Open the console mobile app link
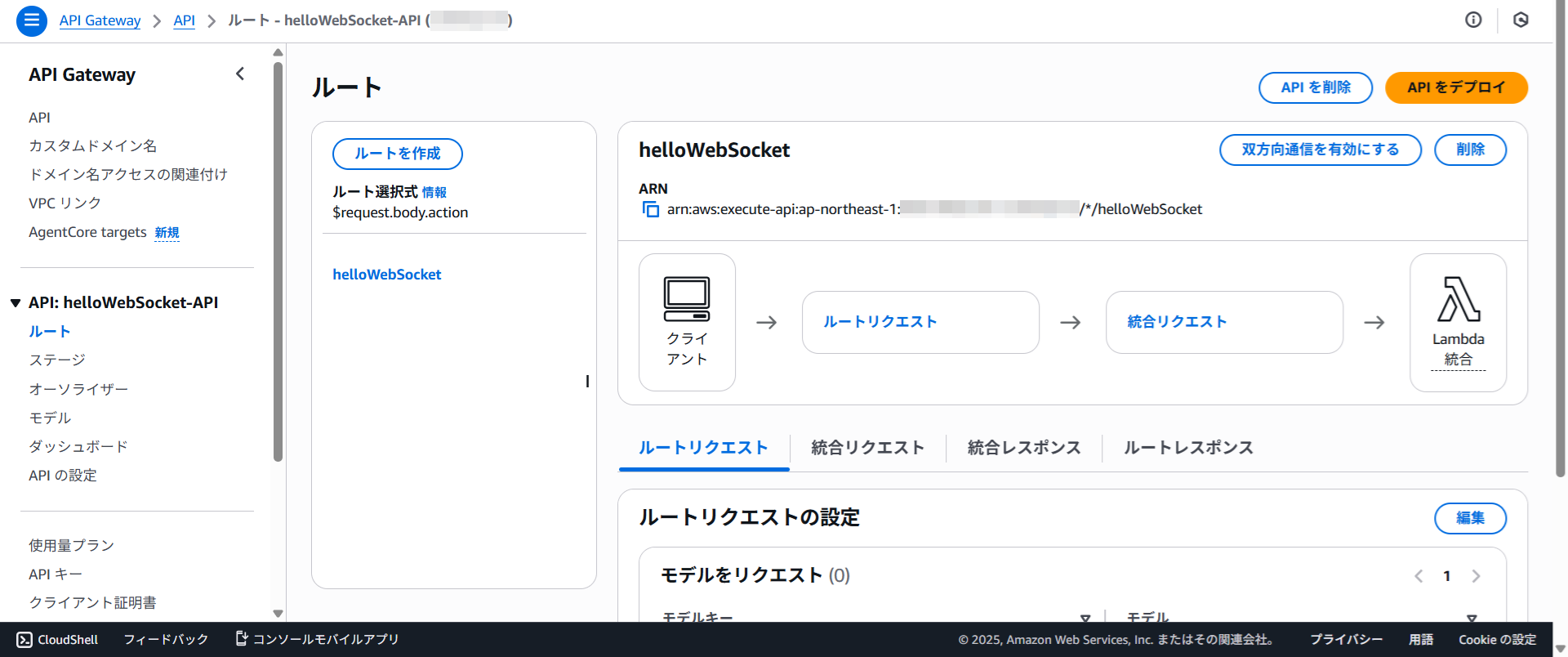This screenshot has width=1568, height=657. (317, 639)
